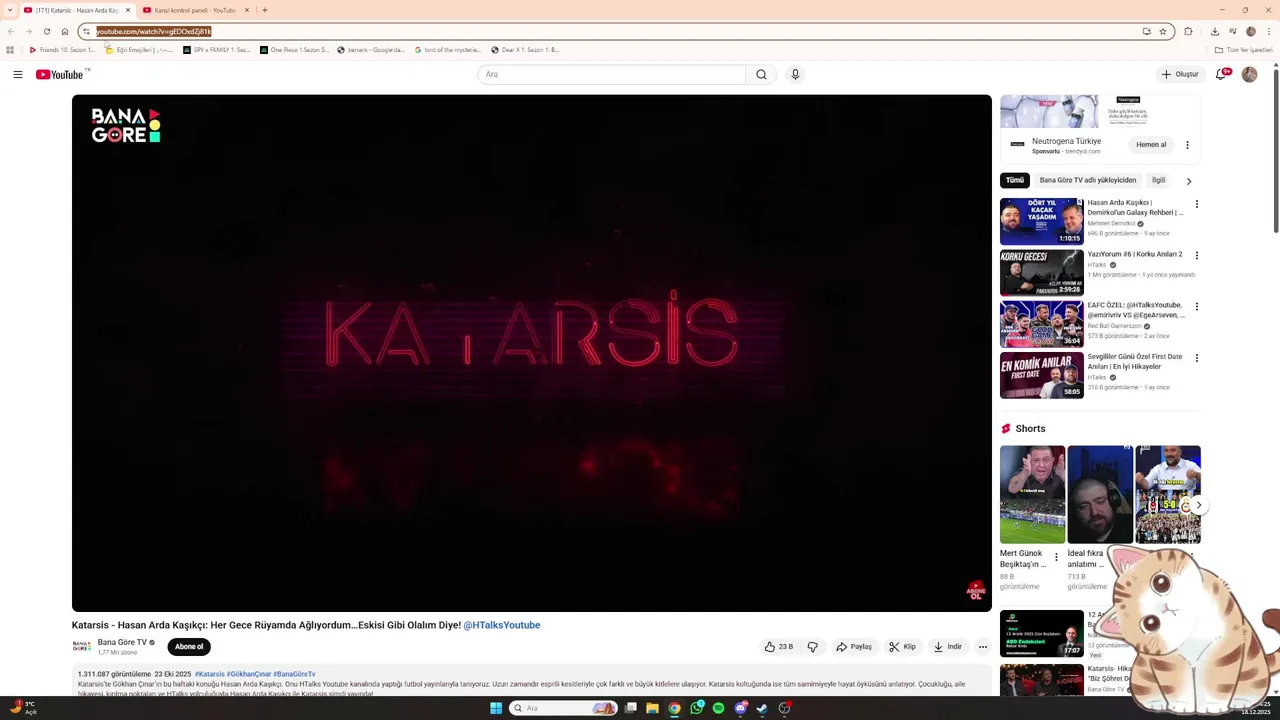Open Friends 10. Sezon bookmark
This screenshot has width=1280, height=720.
[x=62, y=50]
